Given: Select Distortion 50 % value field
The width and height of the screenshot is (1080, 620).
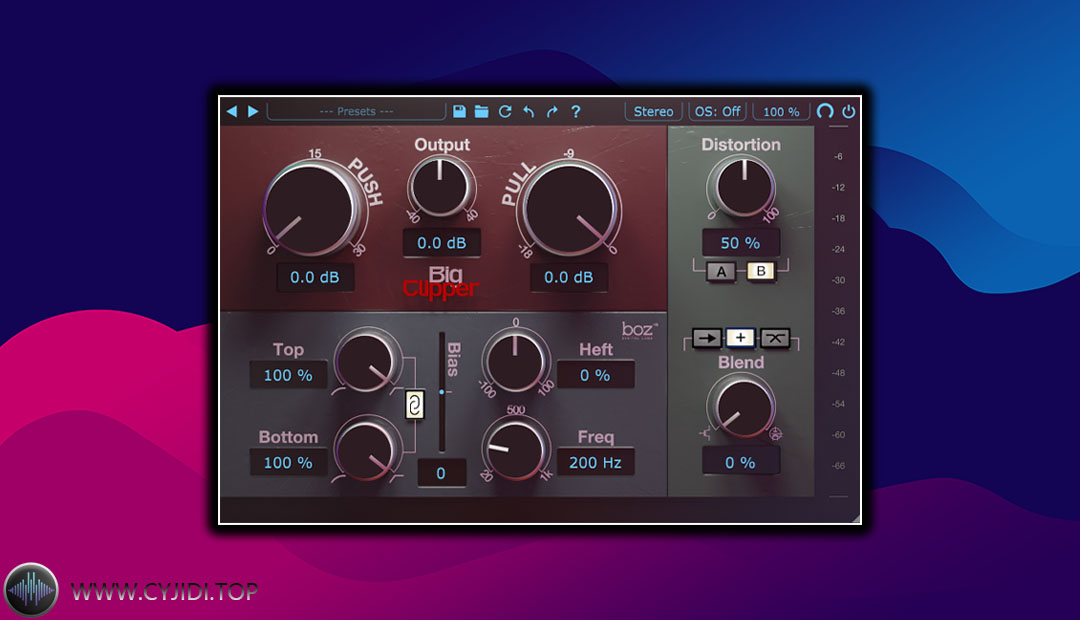Looking at the screenshot, I should point(740,242).
